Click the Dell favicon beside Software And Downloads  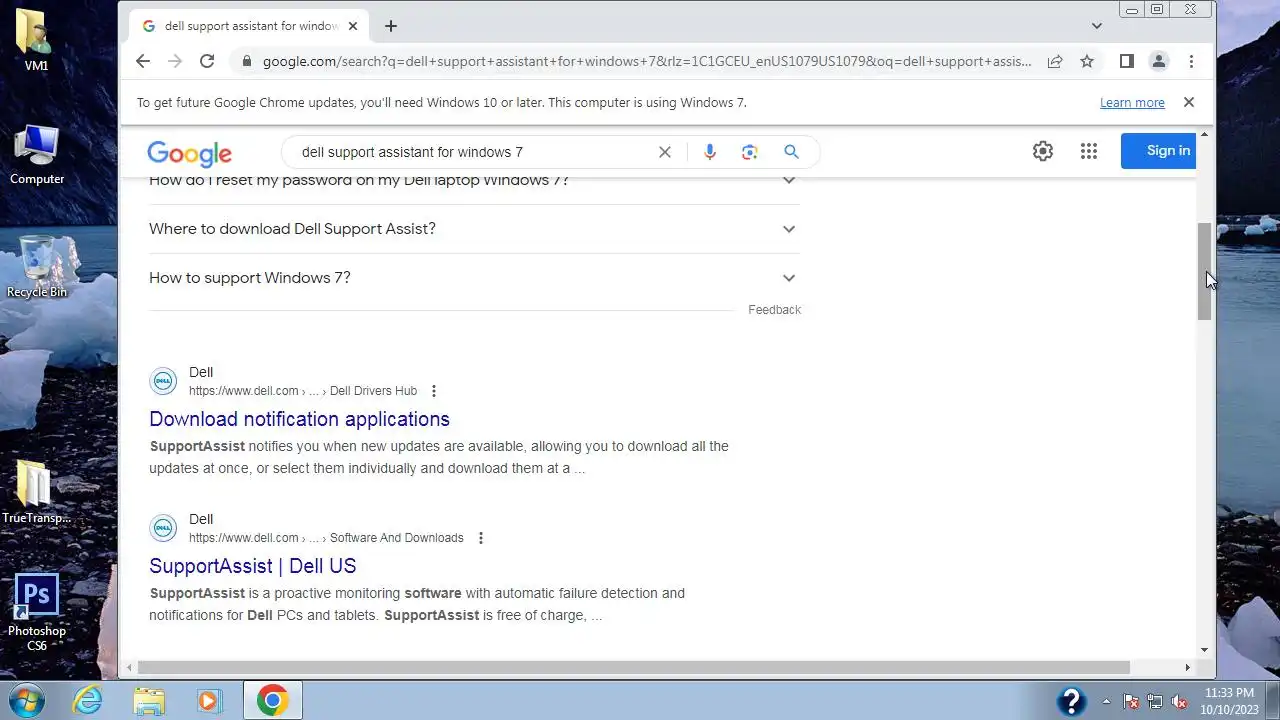pos(163,528)
